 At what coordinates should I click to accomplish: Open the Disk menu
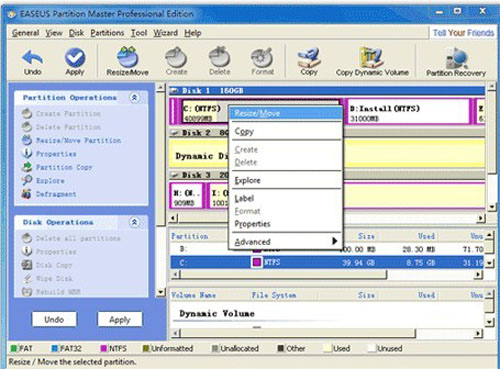point(76,33)
